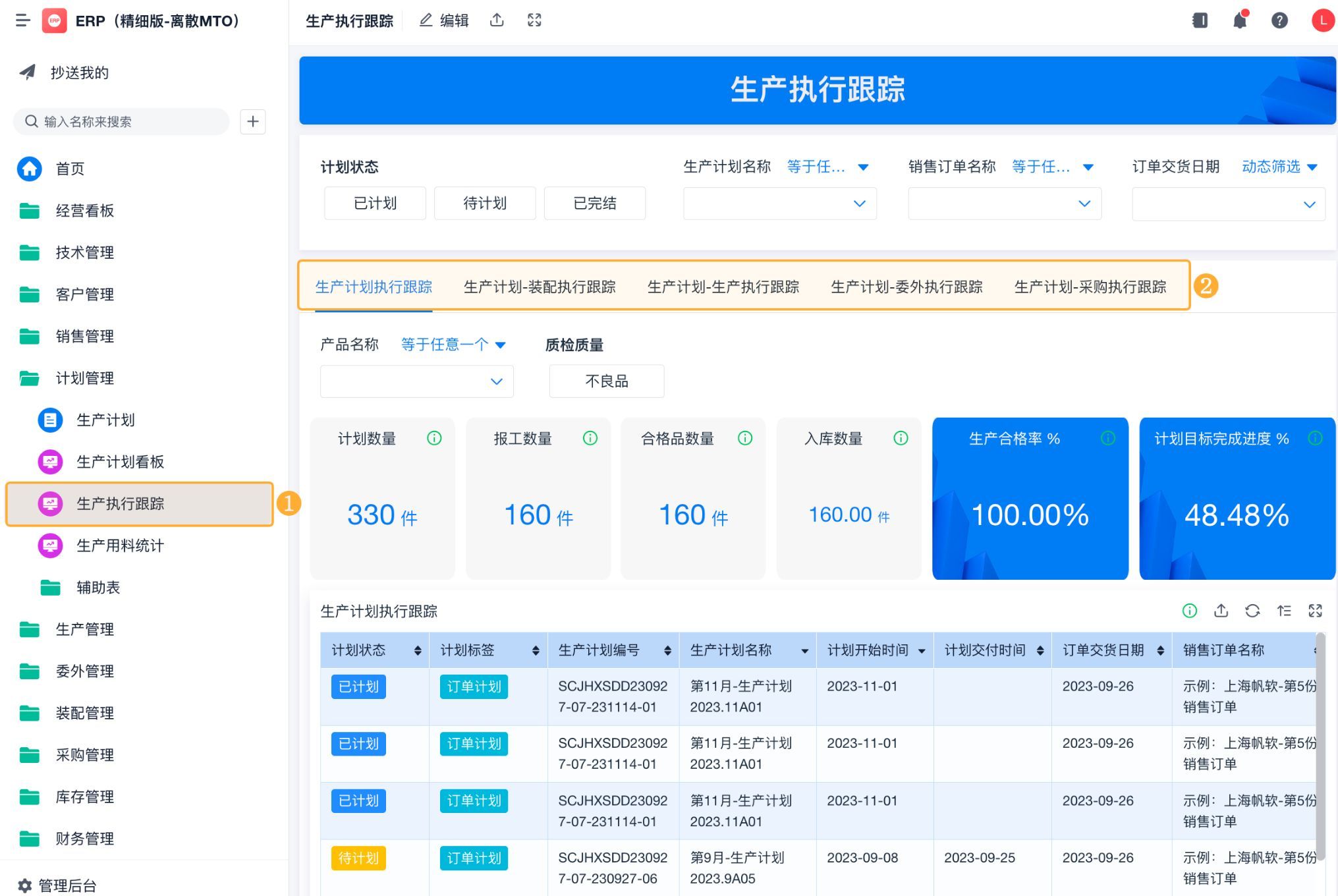Toggle the 待计划 status filter

[x=485, y=204]
